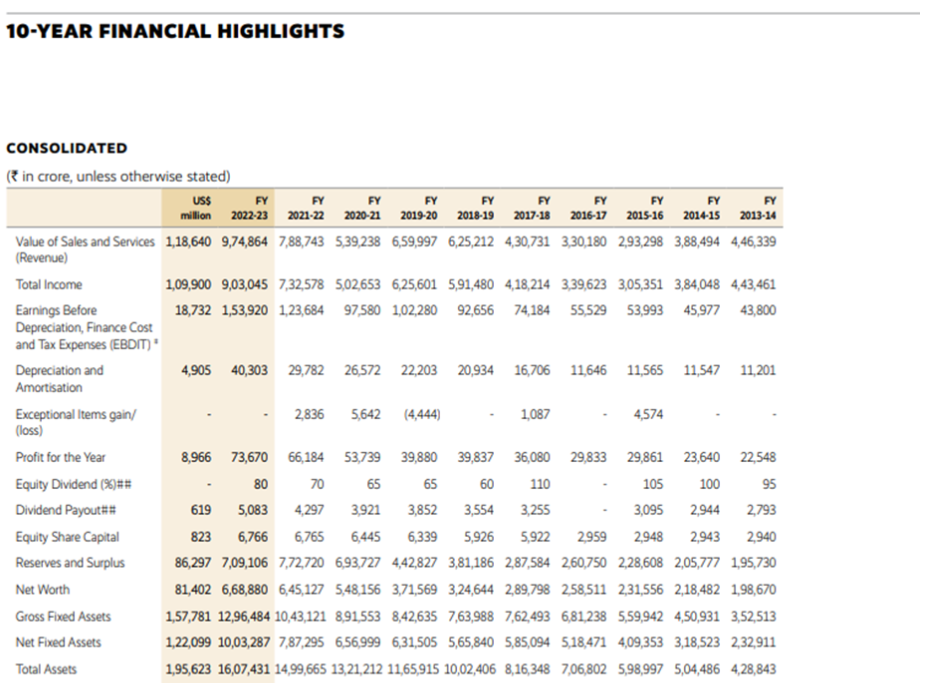Select the 'Equity Share Capital' row label
This screenshot has height=692, width=933.
67,537
